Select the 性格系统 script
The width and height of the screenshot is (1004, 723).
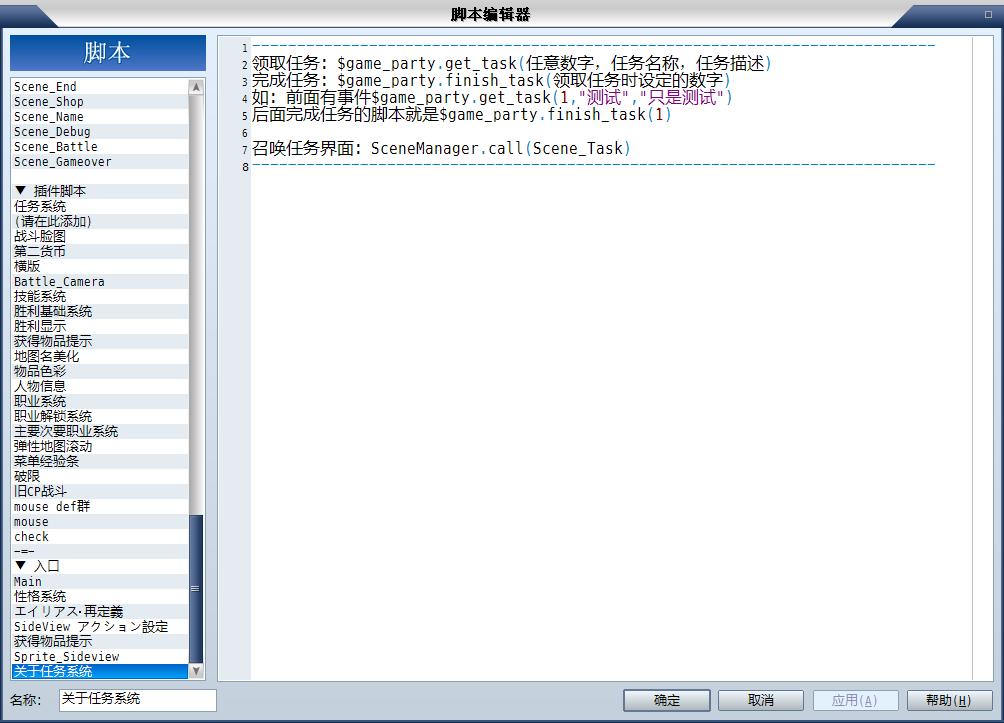tap(101, 596)
